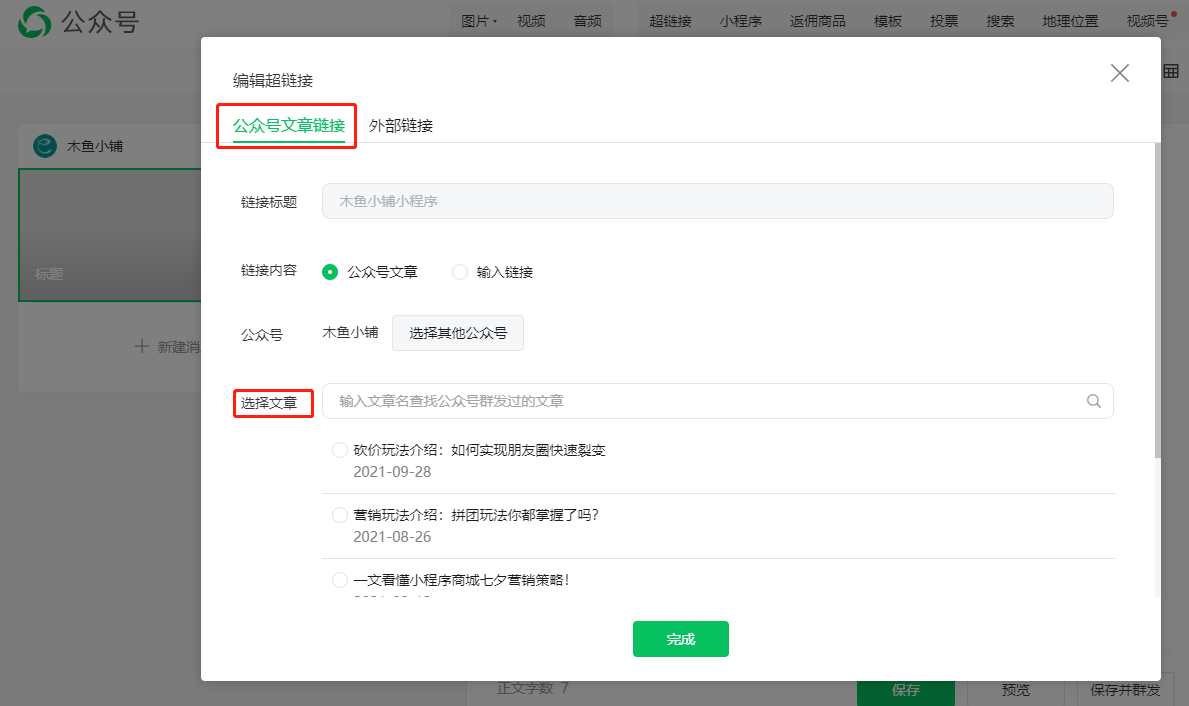Close the edit hyperlink dialog
This screenshot has height=706, width=1189.
pyautogui.click(x=1120, y=73)
